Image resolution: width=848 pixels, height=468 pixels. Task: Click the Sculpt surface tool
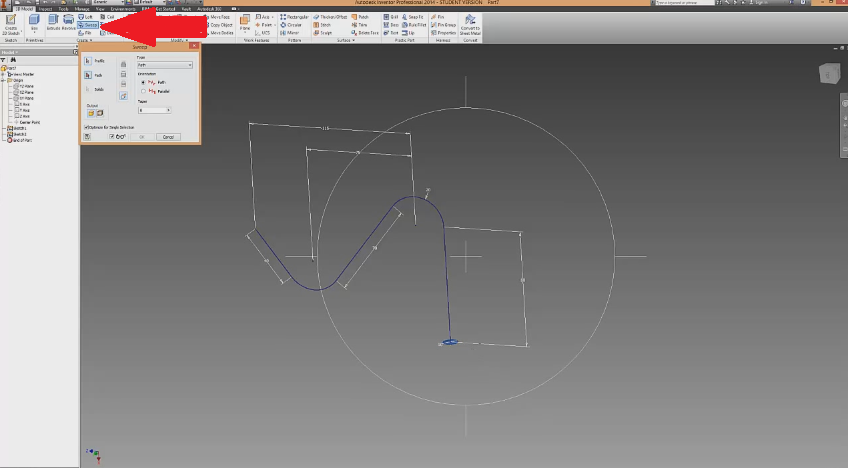tap(323, 33)
